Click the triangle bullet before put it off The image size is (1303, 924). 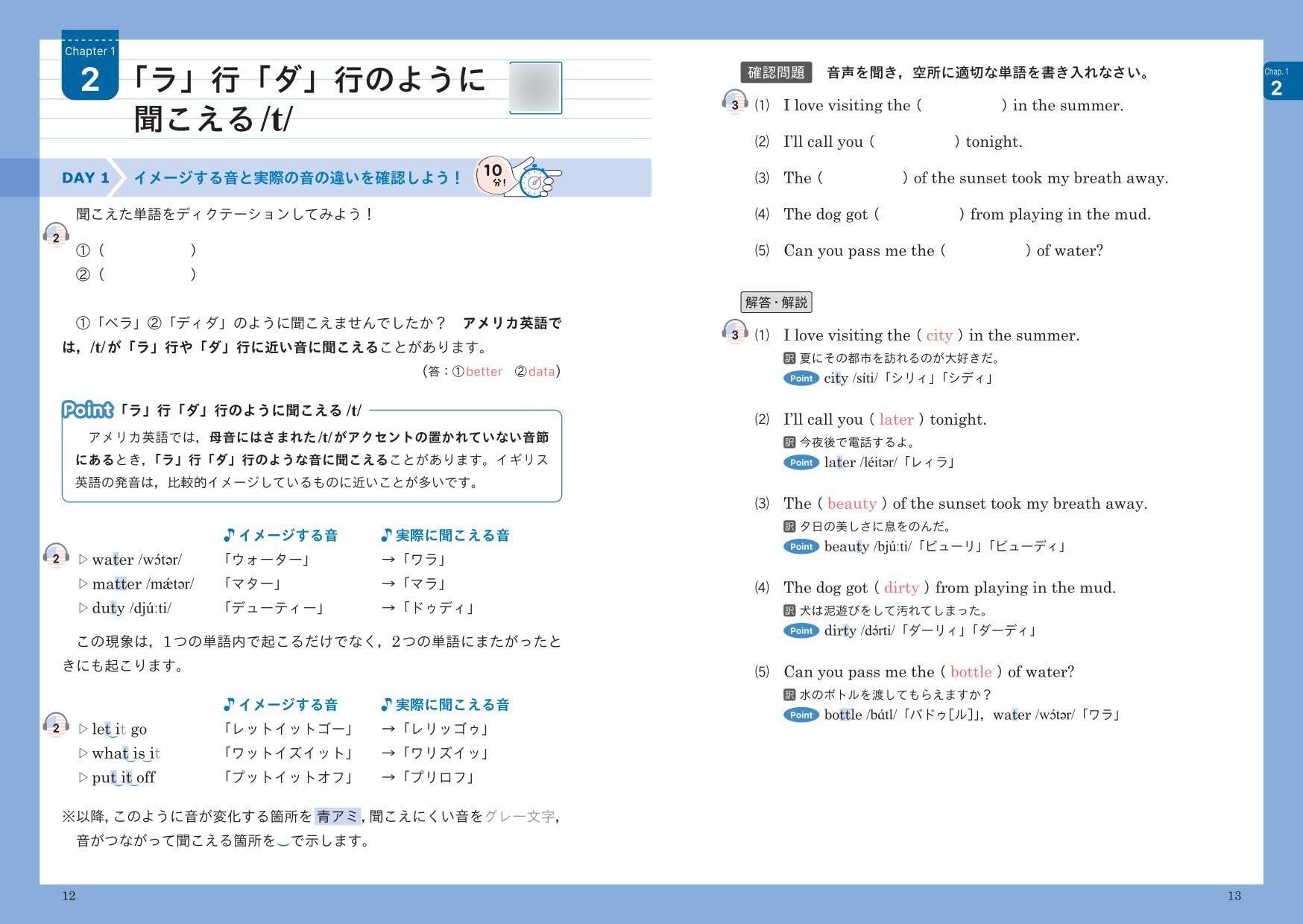[x=83, y=777]
